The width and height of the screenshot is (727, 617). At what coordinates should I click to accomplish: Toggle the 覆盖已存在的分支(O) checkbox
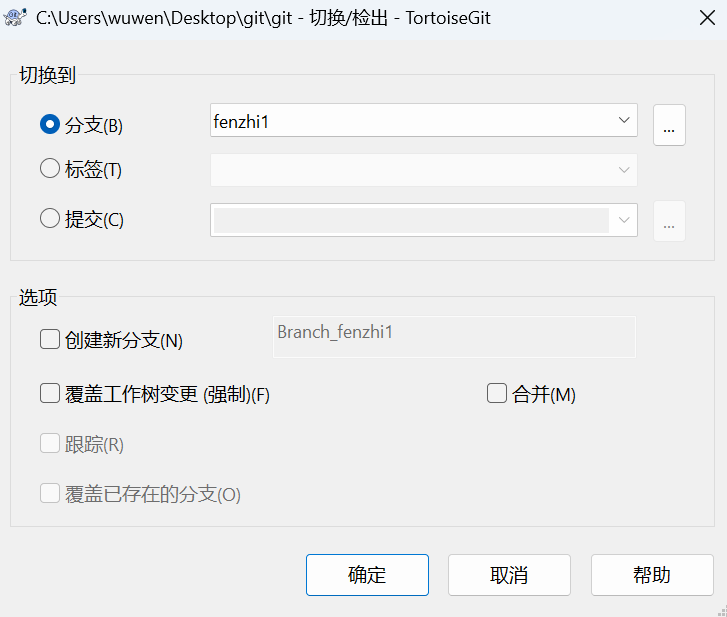point(50,493)
